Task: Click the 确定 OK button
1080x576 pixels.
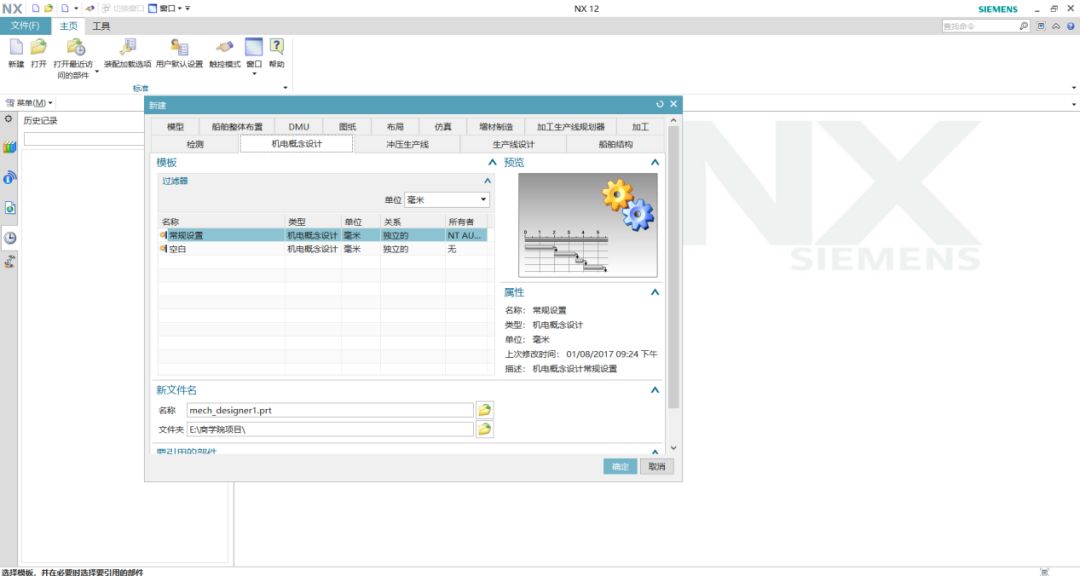Action: pyautogui.click(x=620, y=466)
